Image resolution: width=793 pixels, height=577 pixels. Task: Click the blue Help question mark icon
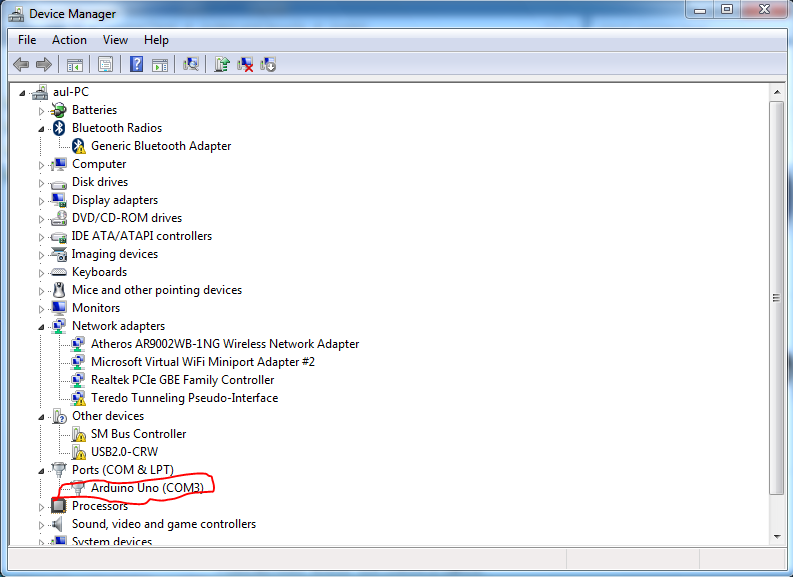coord(137,64)
